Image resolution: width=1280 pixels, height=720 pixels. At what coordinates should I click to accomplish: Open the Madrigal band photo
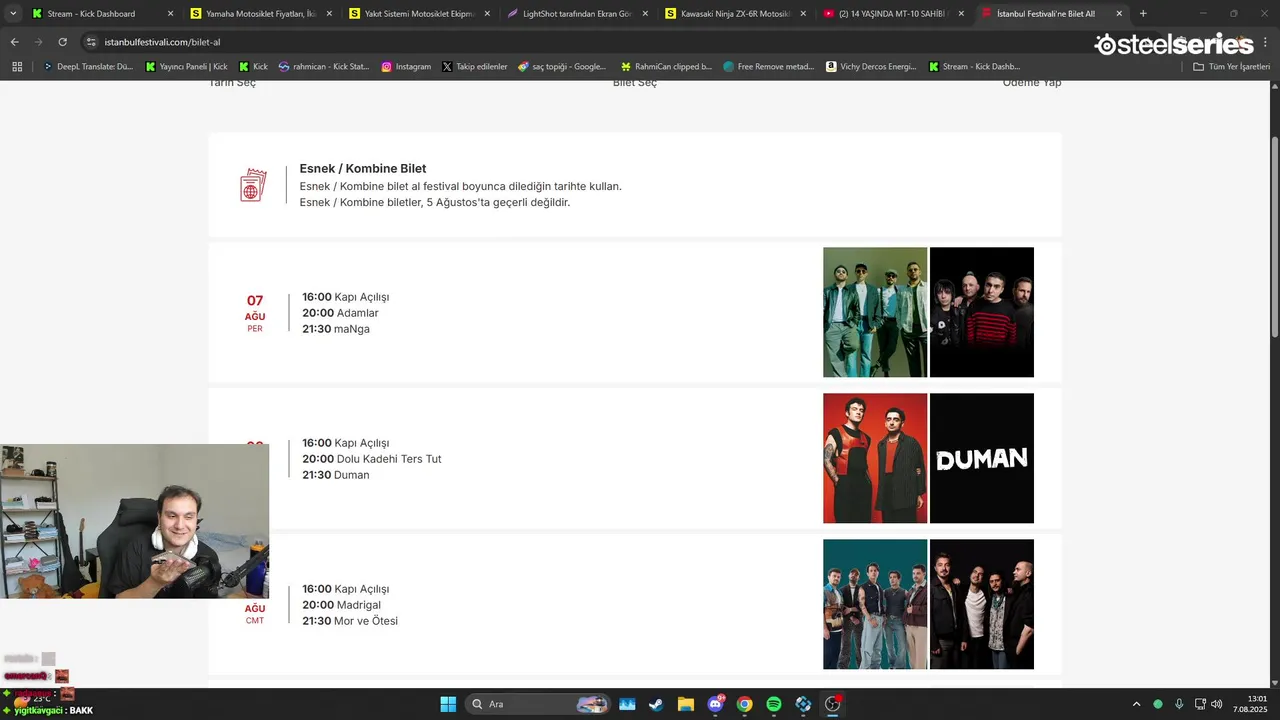point(875,604)
